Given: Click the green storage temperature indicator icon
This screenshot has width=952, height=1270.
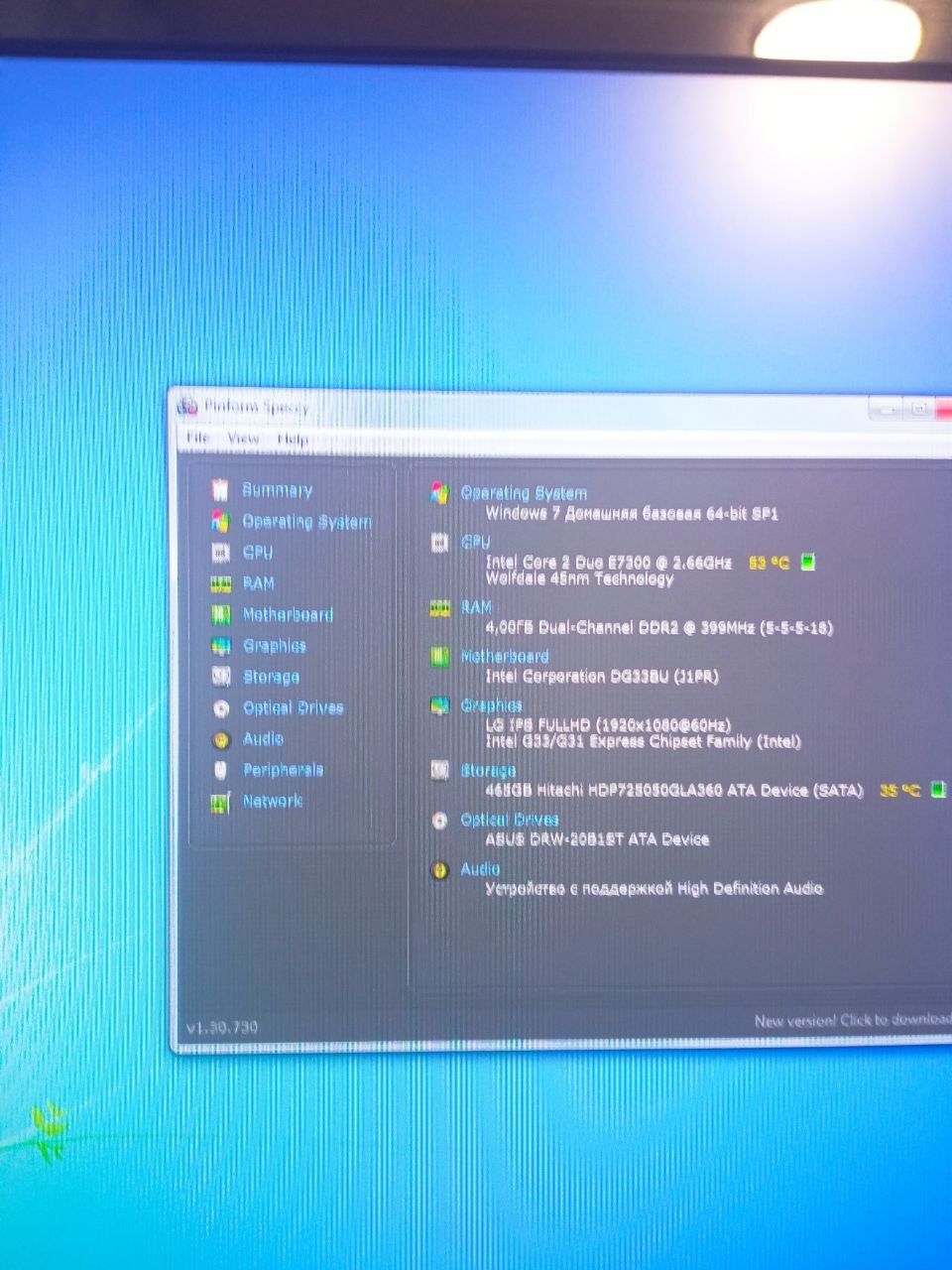Looking at the screenshot, I should (937, 790).
